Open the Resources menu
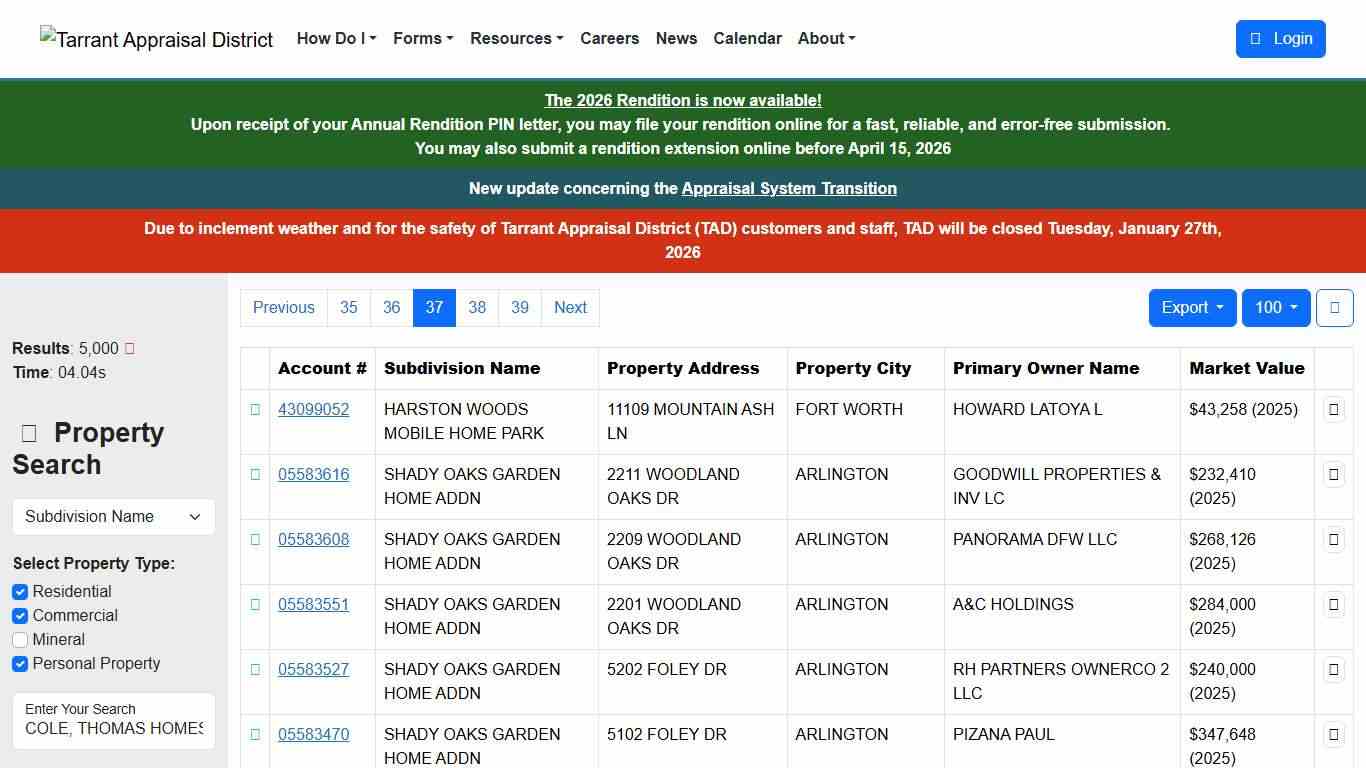Image resolution: width=1366 pixels, height=768 pixels. [516, 38]
